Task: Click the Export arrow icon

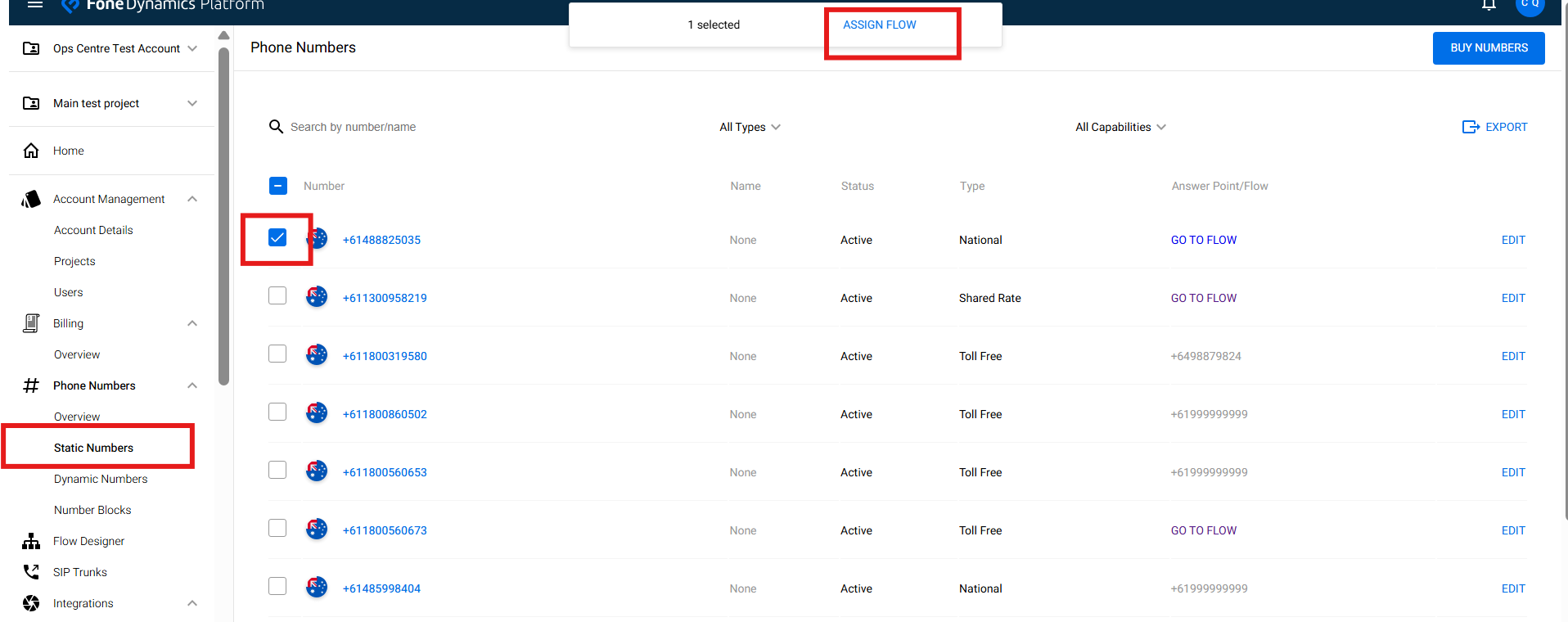Action: 1471,127
